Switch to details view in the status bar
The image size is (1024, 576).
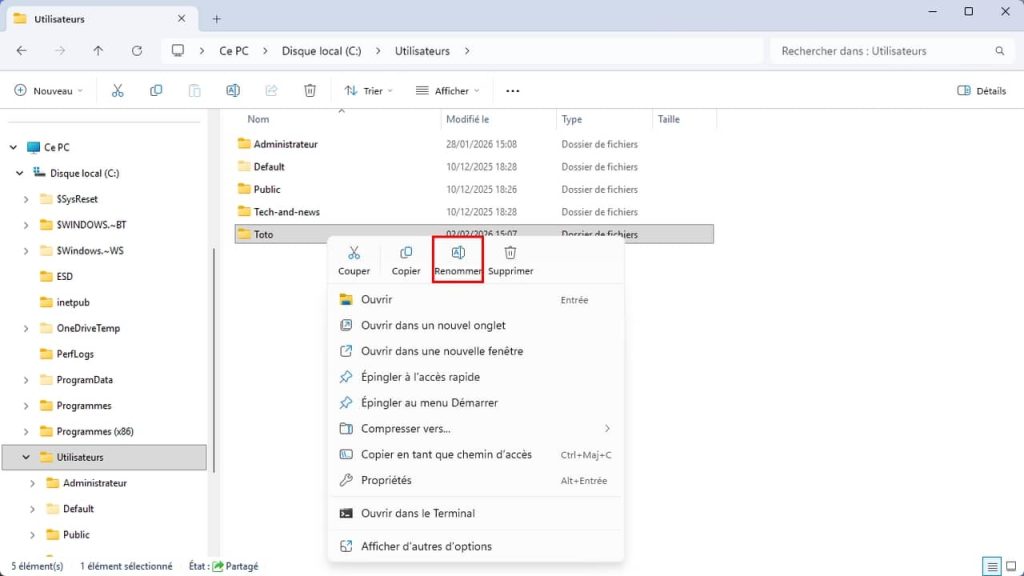(991, 566)
